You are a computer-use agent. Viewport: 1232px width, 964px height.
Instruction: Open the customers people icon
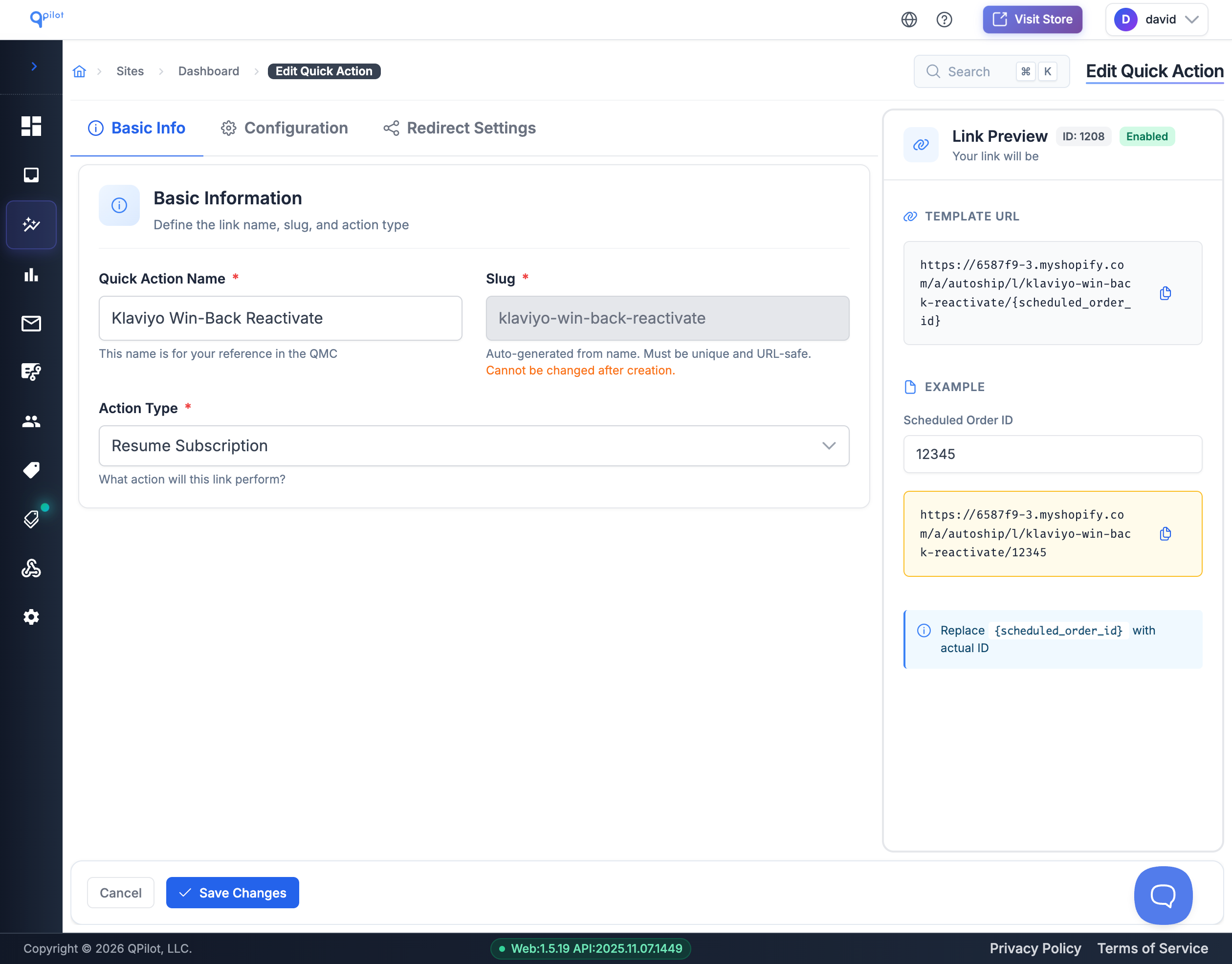click(31, 421)
